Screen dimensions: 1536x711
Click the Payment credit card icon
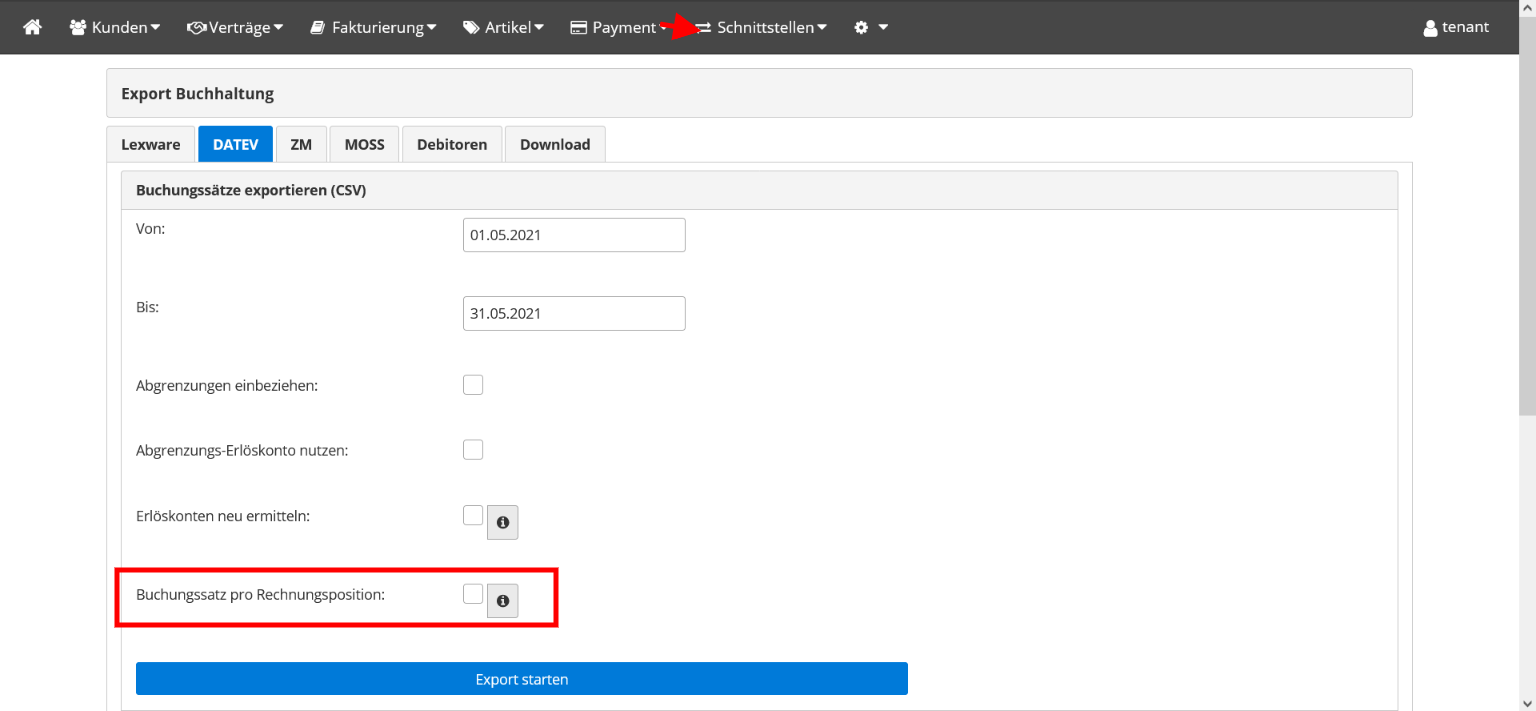[x=578, y=27]
